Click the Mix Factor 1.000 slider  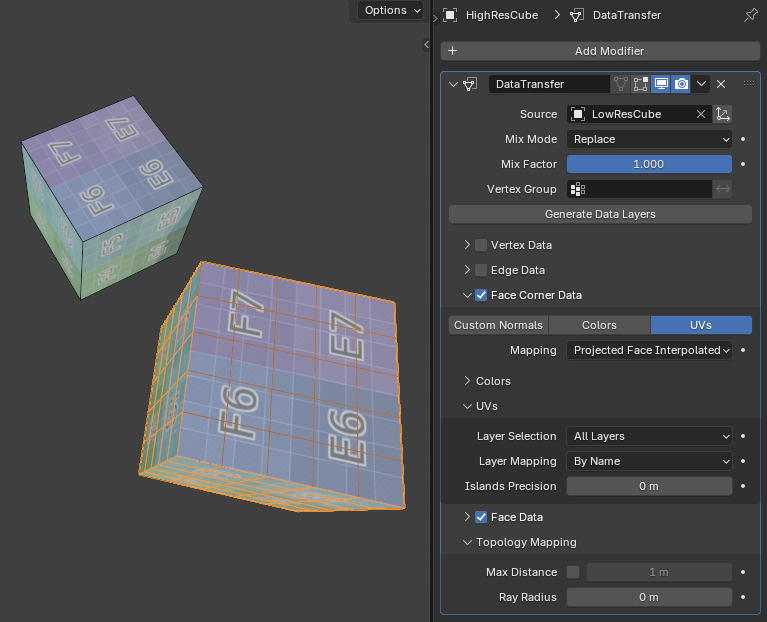[x=649, y=164]
